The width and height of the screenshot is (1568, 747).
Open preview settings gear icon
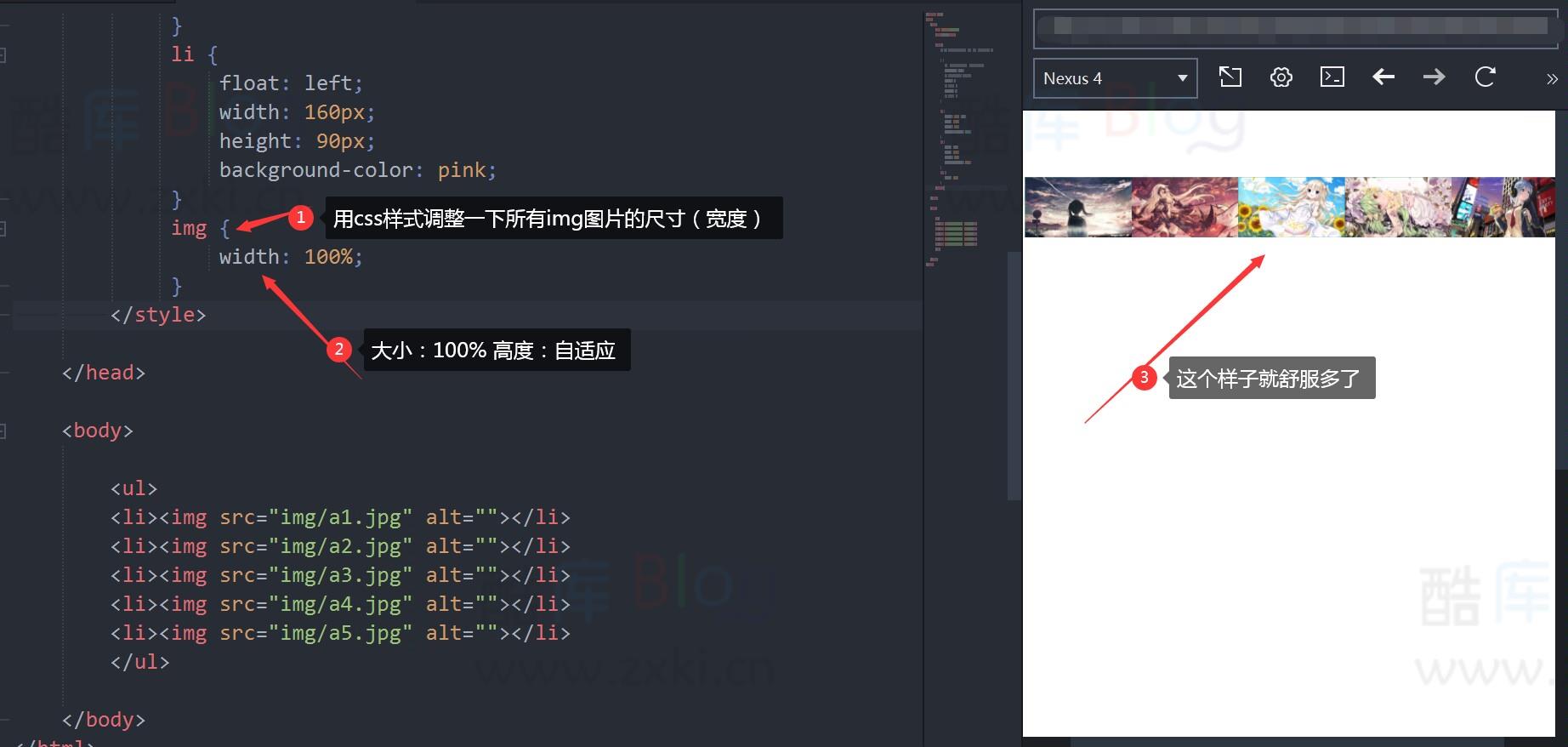click(x=1281, y=77)
